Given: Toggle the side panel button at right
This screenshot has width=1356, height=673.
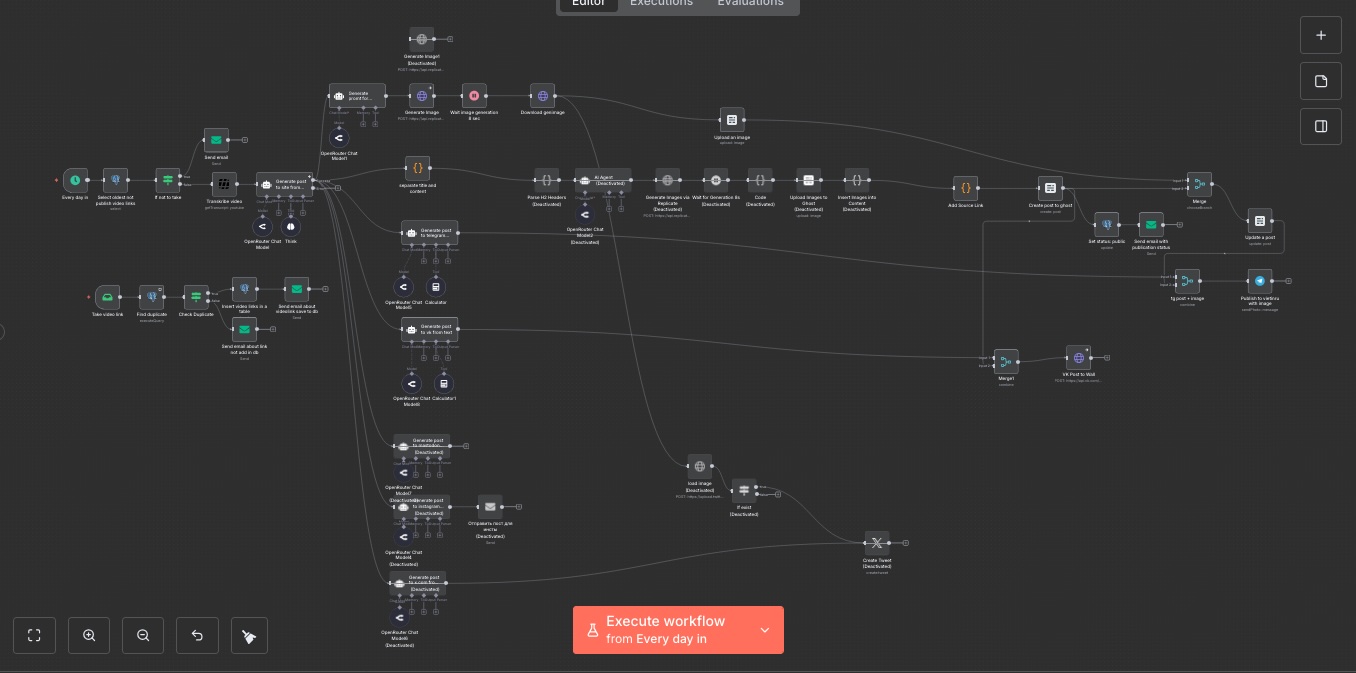Looking at the screenshot, I should [x=1320, y=127].
